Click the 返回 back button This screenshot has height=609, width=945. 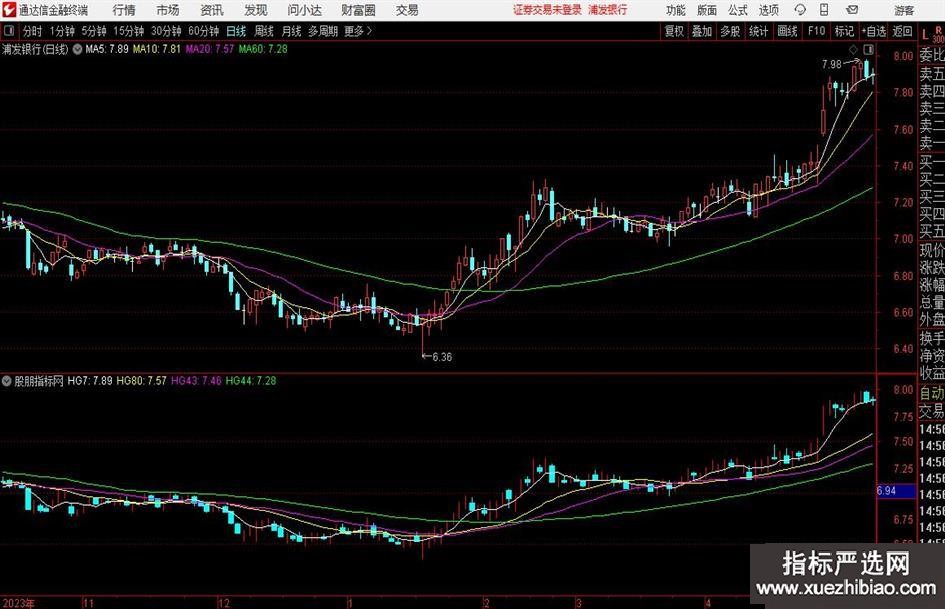point(902,31)
